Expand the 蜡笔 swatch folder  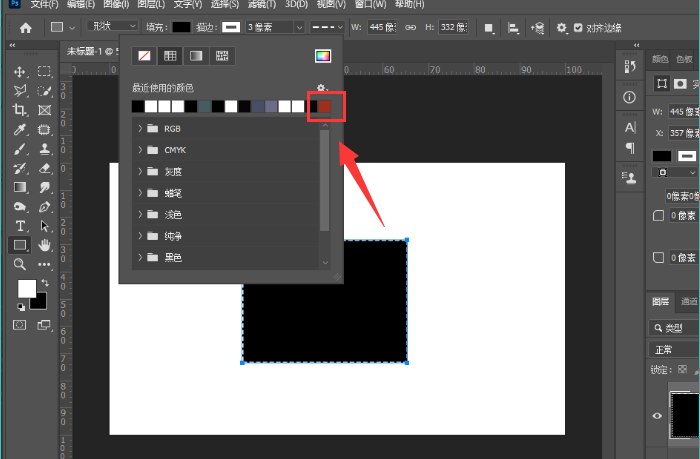pos(140,193)
